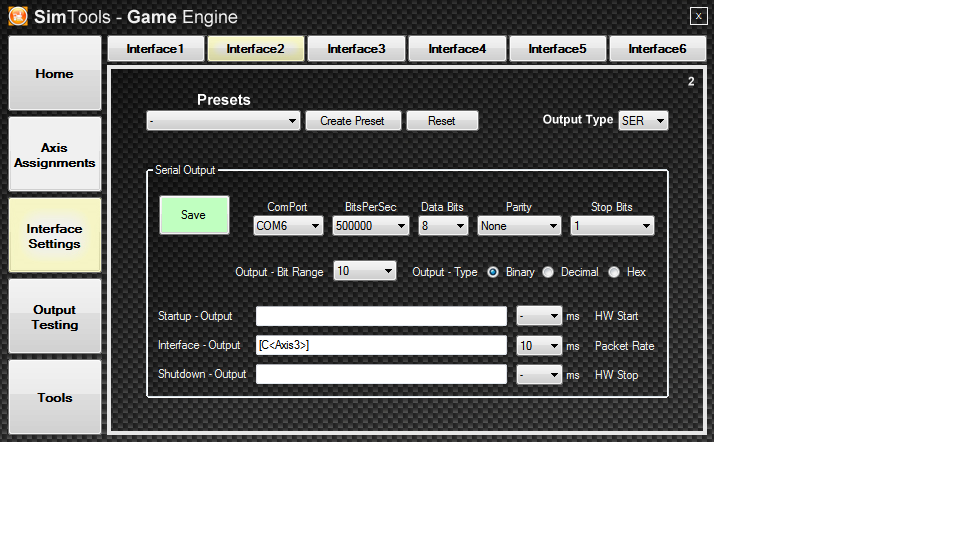Viewport: 960px width, 540px height.
Task: Switch to Interface1 tab
Action: [156, 49]
